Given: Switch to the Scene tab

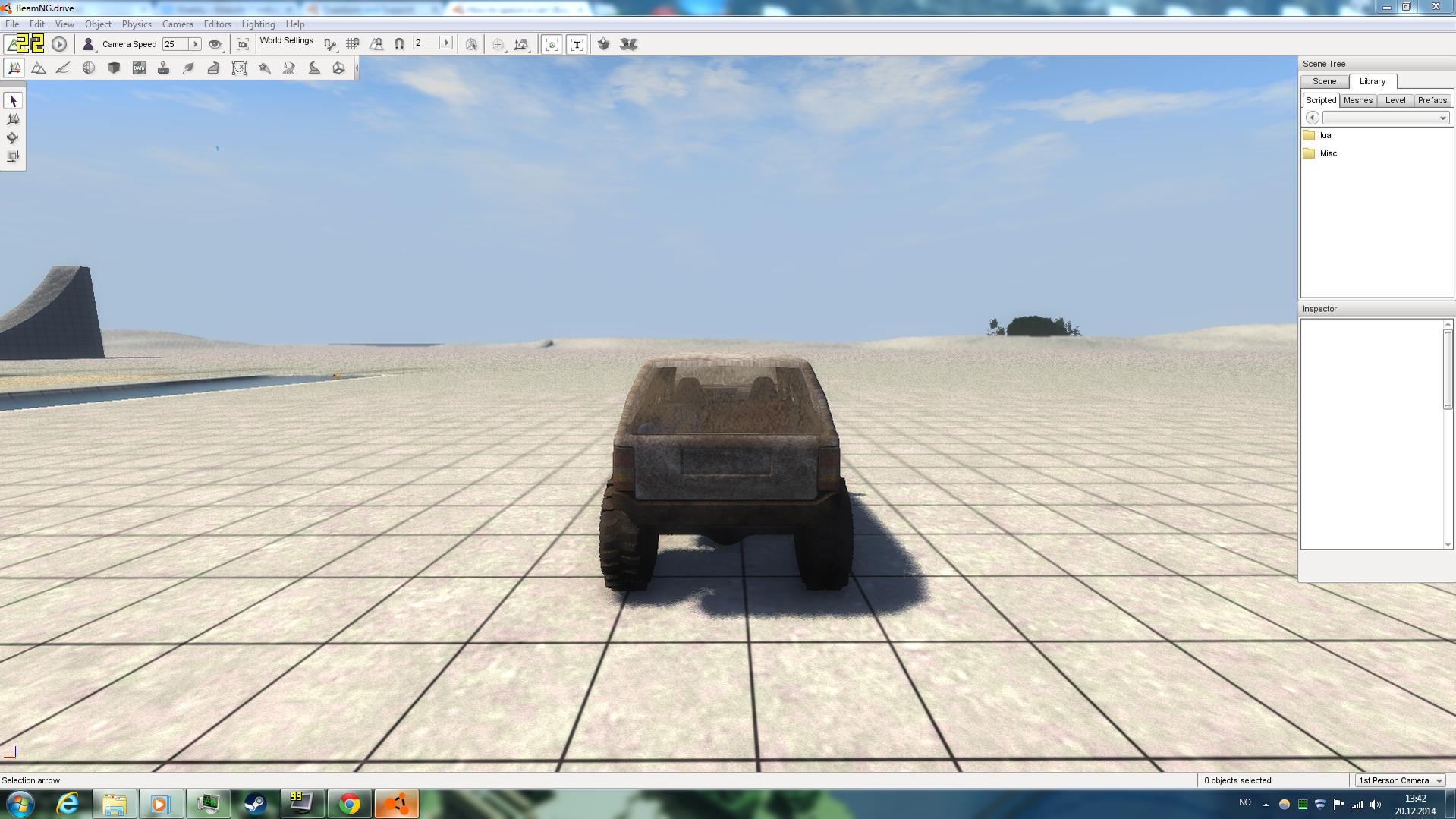Looking at the screenshot, I should (x=1324, y=81).
